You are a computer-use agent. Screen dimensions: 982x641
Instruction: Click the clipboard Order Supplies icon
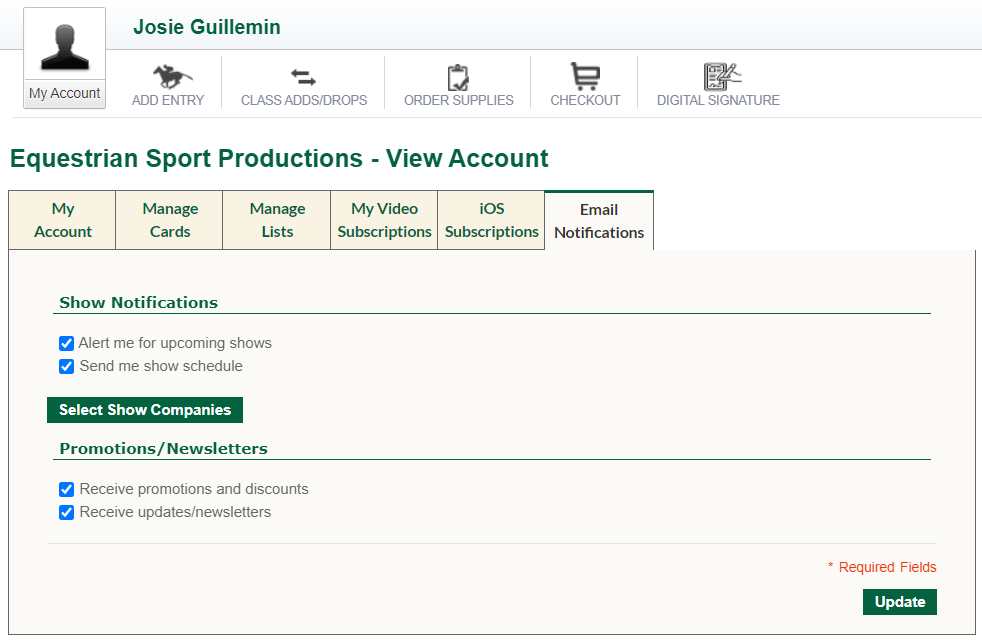(x=458, y=78)
